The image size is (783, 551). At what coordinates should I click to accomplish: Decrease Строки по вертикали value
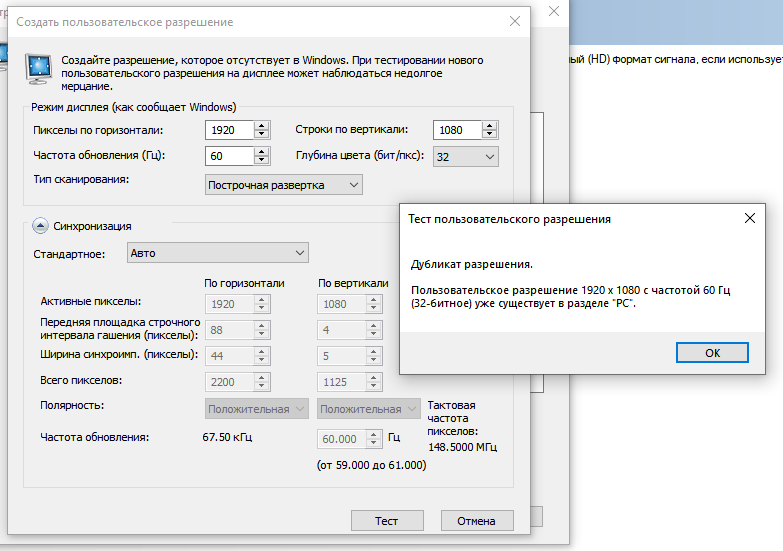coord(489,135)
